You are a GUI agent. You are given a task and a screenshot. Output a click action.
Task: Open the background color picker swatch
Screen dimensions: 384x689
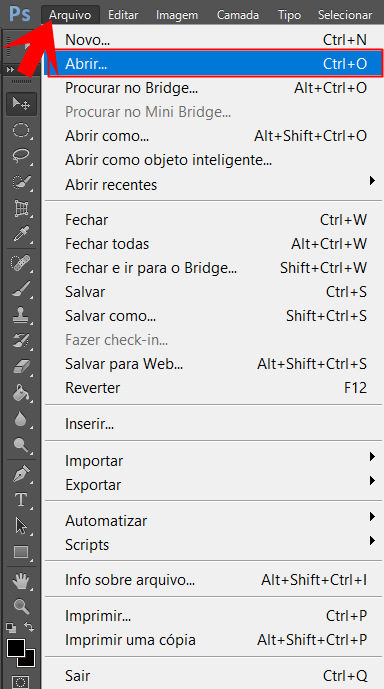point(29,660)
